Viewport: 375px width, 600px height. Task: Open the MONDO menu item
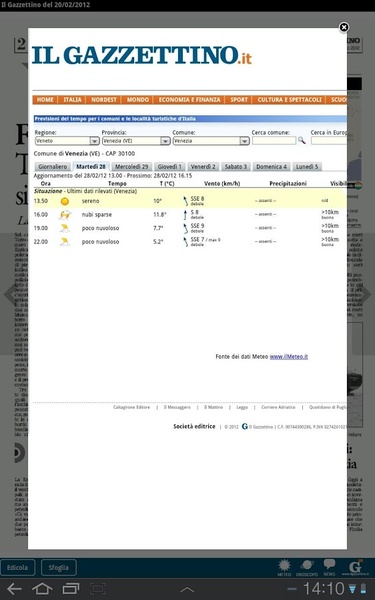138,99
